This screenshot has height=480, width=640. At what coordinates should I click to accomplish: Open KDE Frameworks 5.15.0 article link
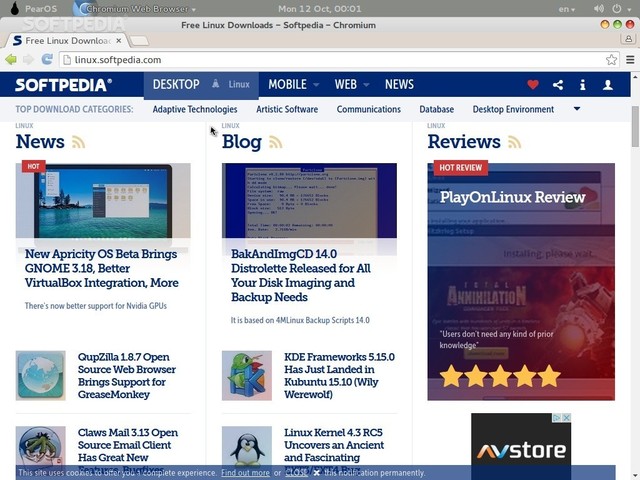click(x=339, y=376)
